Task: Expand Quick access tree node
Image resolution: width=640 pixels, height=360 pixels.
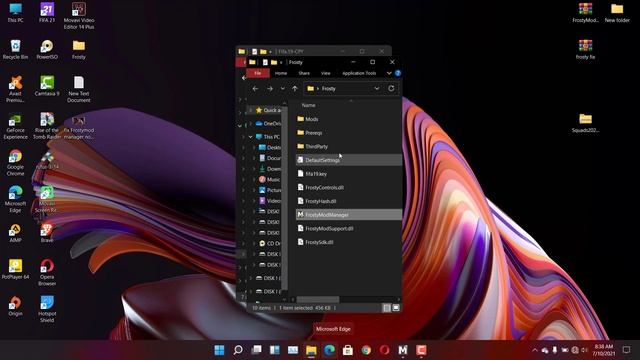Action: coord(251,110)
